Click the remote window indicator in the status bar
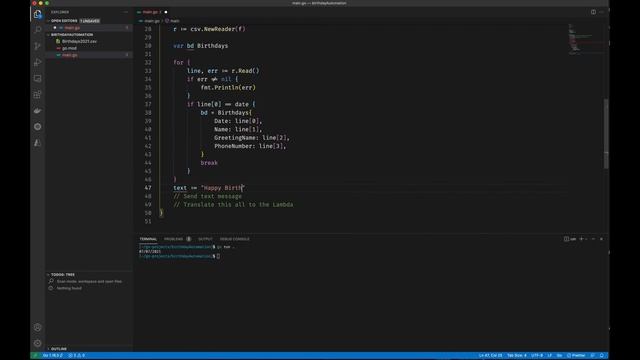 35,356
